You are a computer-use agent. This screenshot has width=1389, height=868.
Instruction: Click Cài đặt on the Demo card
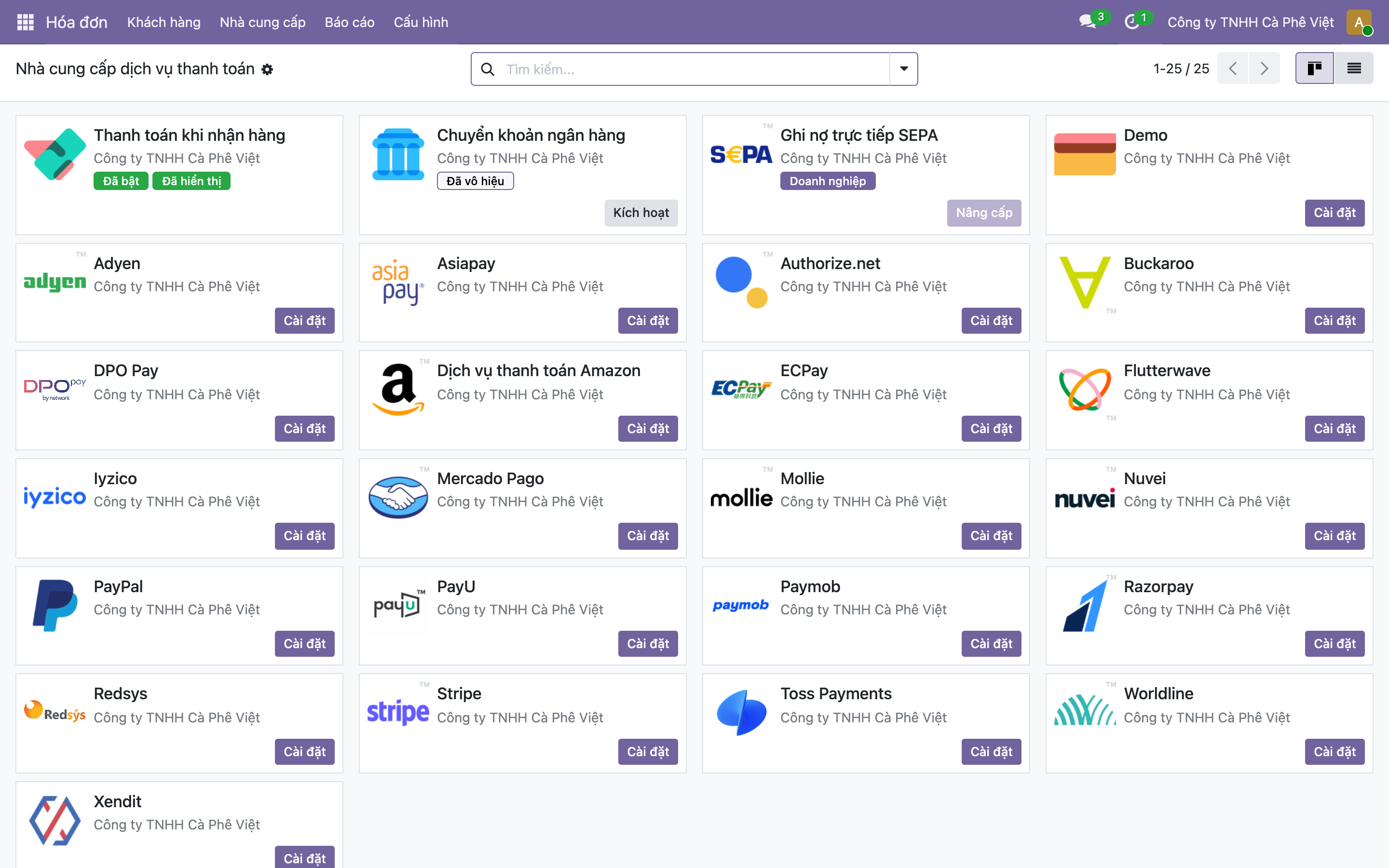1335,213
